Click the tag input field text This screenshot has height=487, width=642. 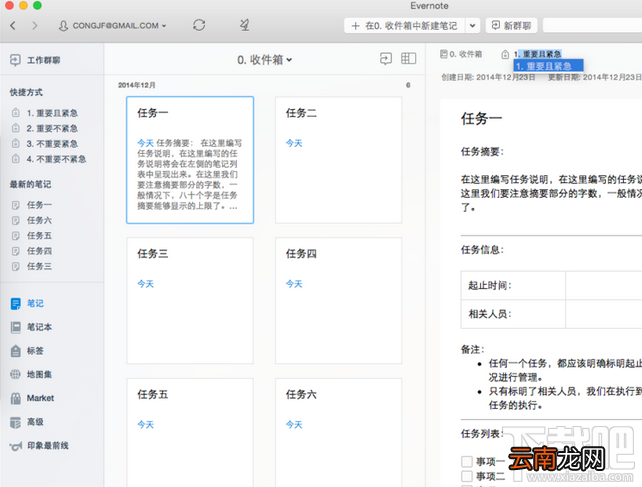point(538,54)
